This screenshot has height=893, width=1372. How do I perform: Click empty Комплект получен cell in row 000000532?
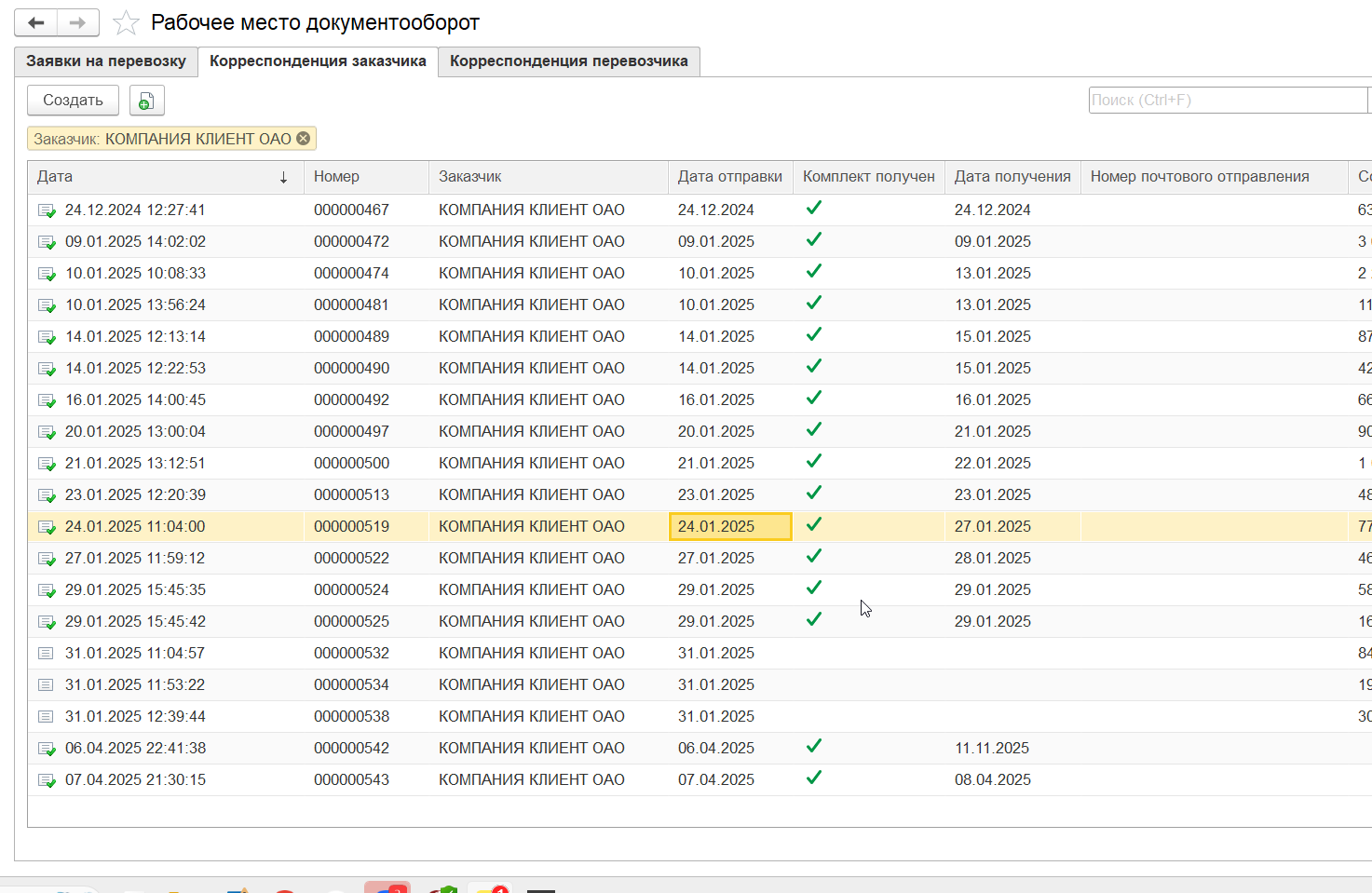pyautogui.click(x=869, y=654)
